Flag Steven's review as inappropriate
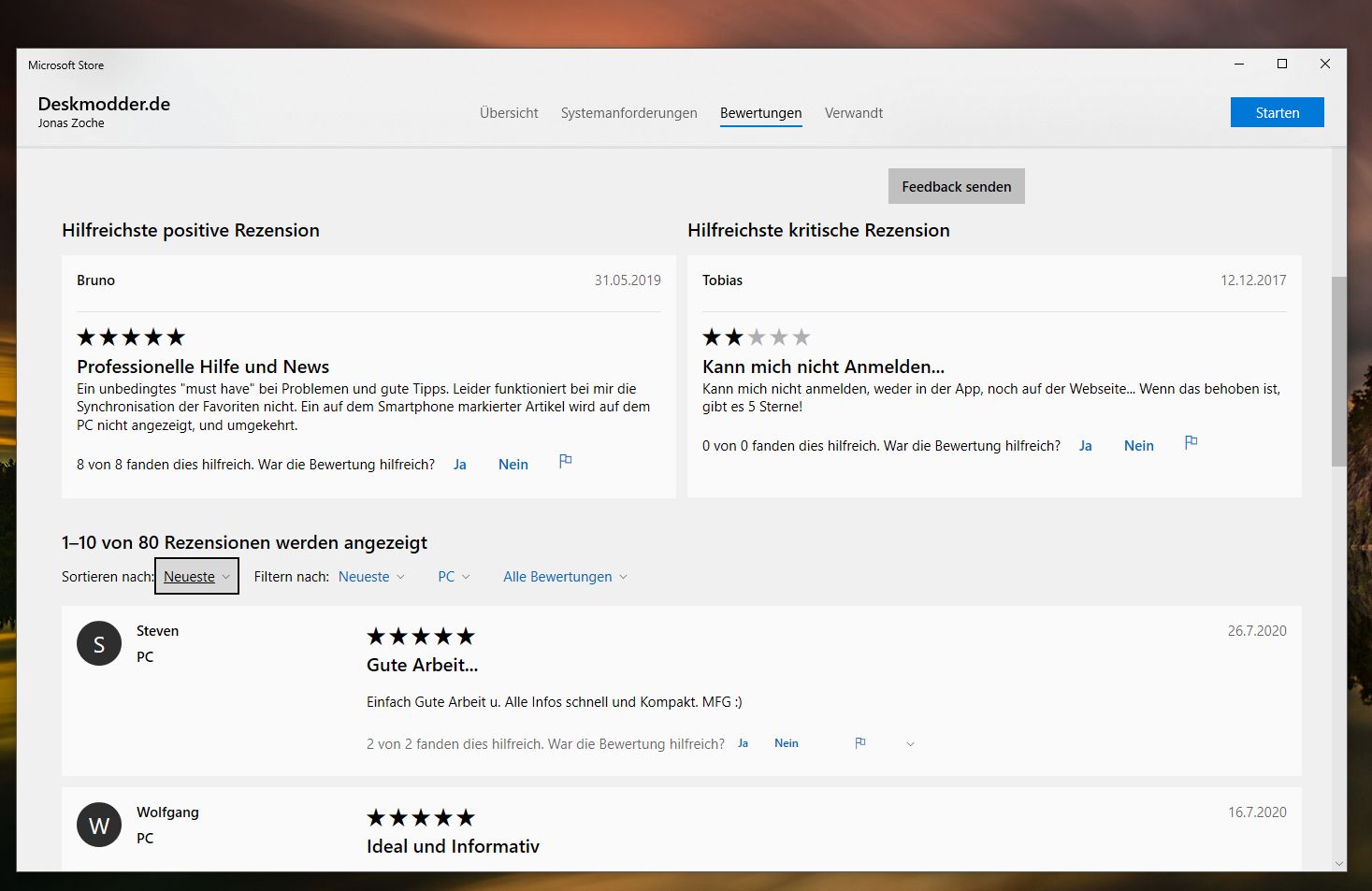 (860, 742)
